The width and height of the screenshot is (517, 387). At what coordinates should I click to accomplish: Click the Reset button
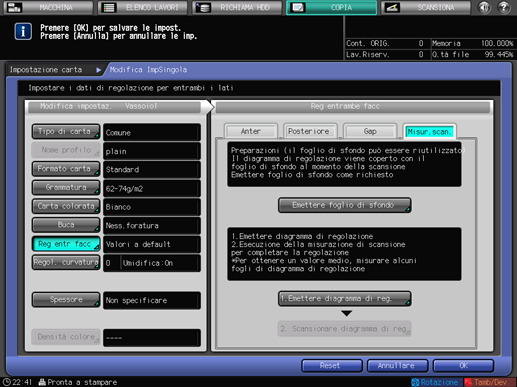click(x=332, y=366)
